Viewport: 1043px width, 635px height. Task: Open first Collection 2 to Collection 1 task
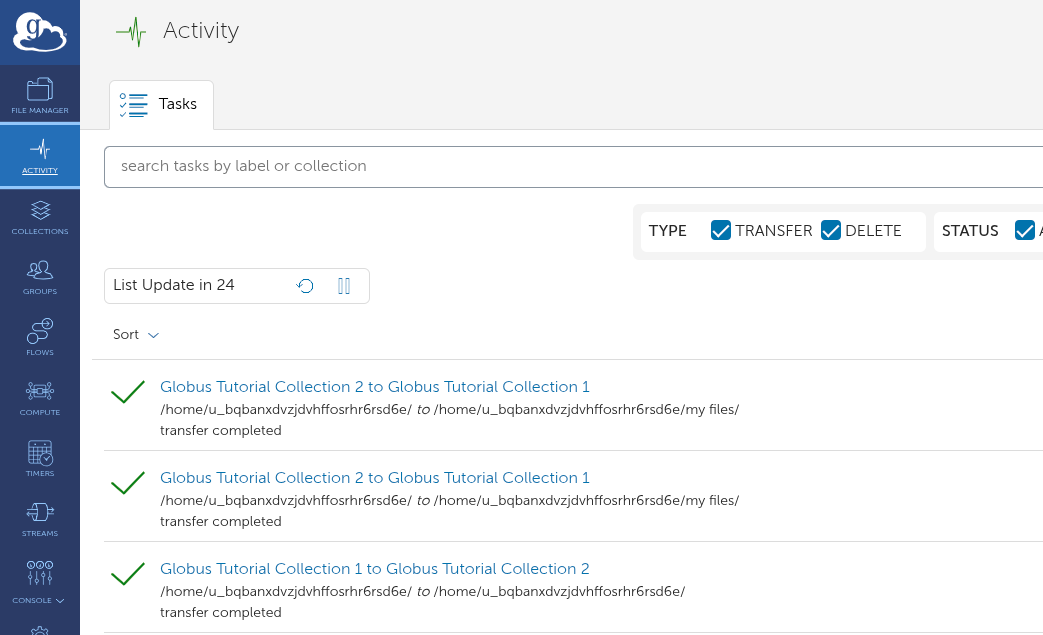374,387
